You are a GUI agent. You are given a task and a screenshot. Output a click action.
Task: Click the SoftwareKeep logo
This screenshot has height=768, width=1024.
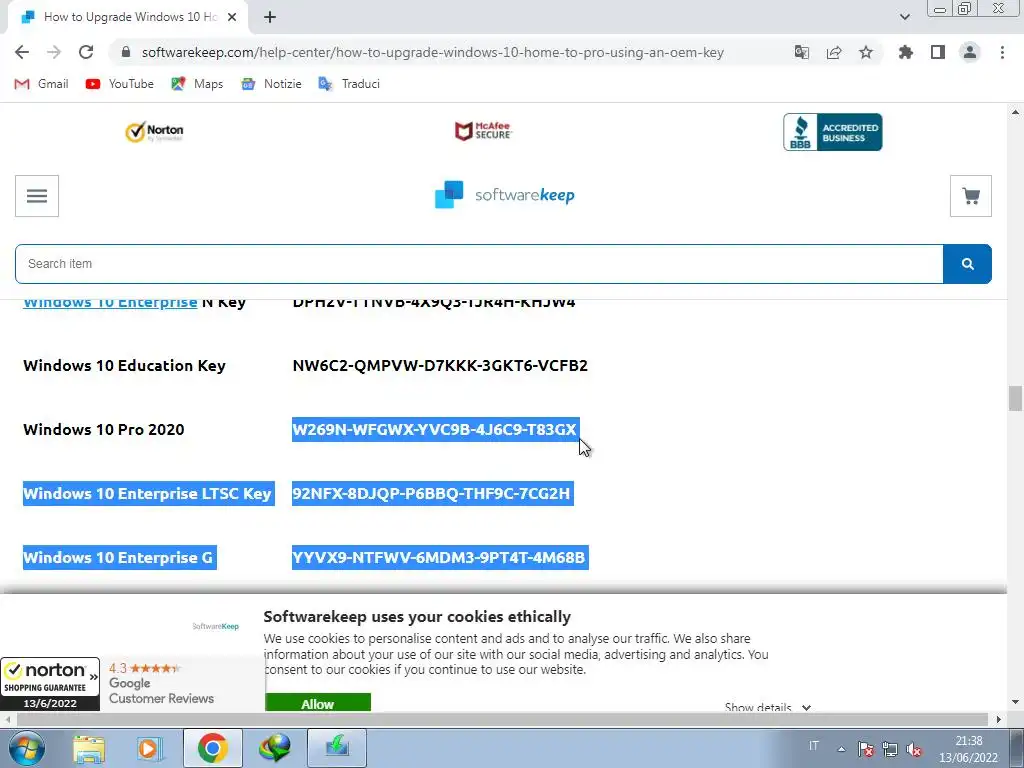click(x=504, y=195)
